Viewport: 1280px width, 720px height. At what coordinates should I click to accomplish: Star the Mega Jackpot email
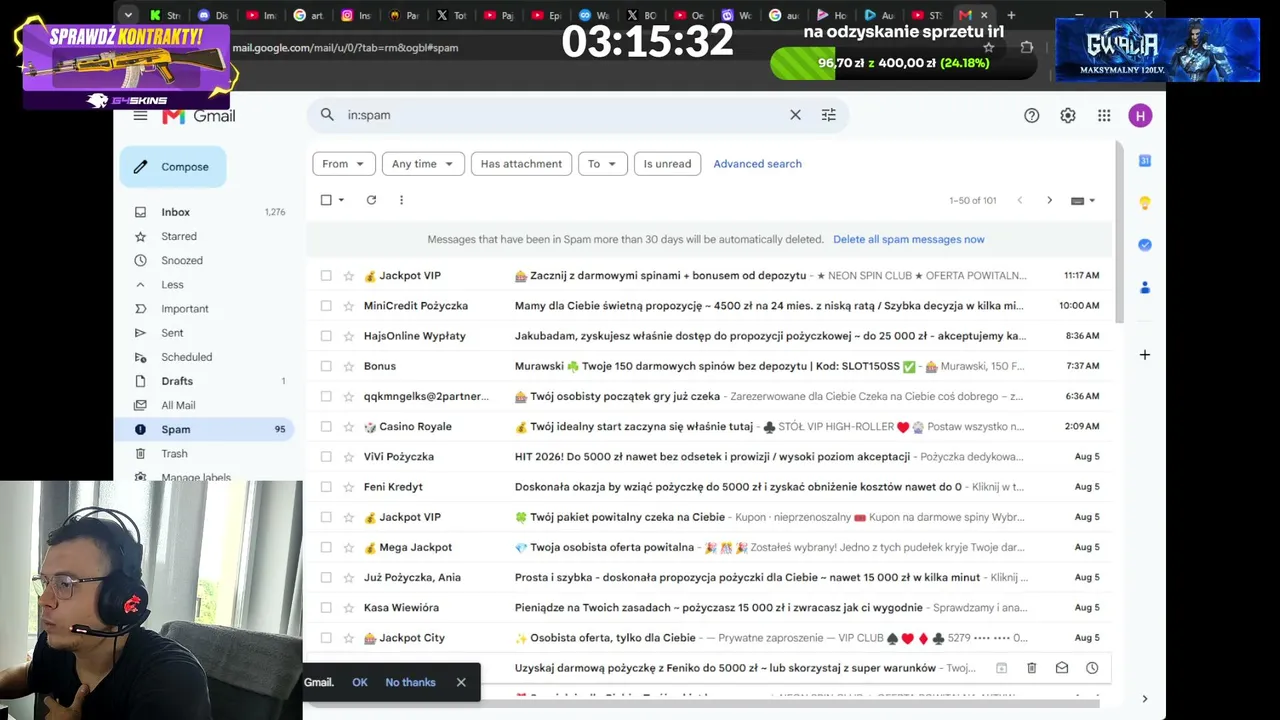(349, 547)
